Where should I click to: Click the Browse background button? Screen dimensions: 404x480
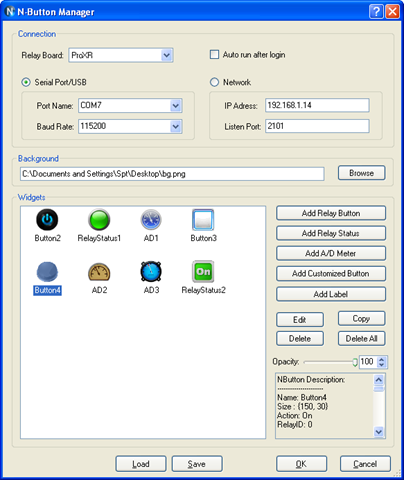click(x=361, y=173)
